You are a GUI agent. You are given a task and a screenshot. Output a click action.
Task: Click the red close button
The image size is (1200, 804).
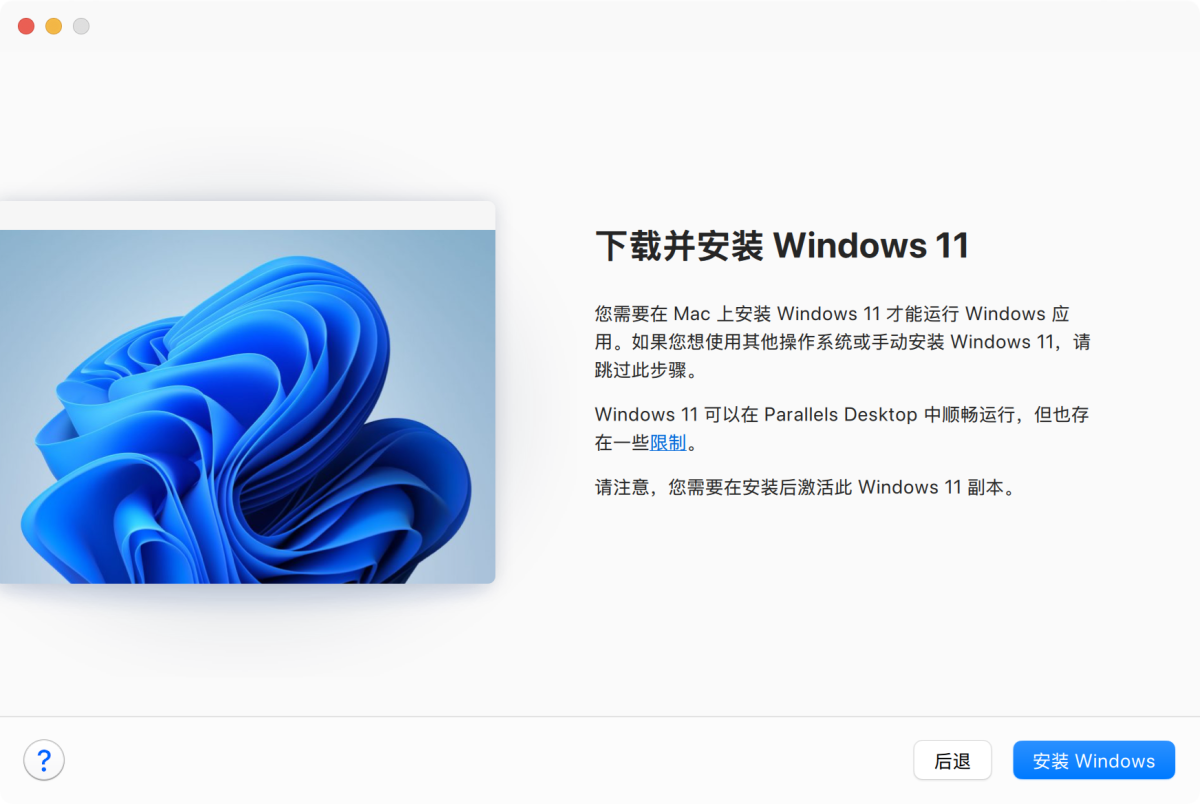(x=25, y=26)
